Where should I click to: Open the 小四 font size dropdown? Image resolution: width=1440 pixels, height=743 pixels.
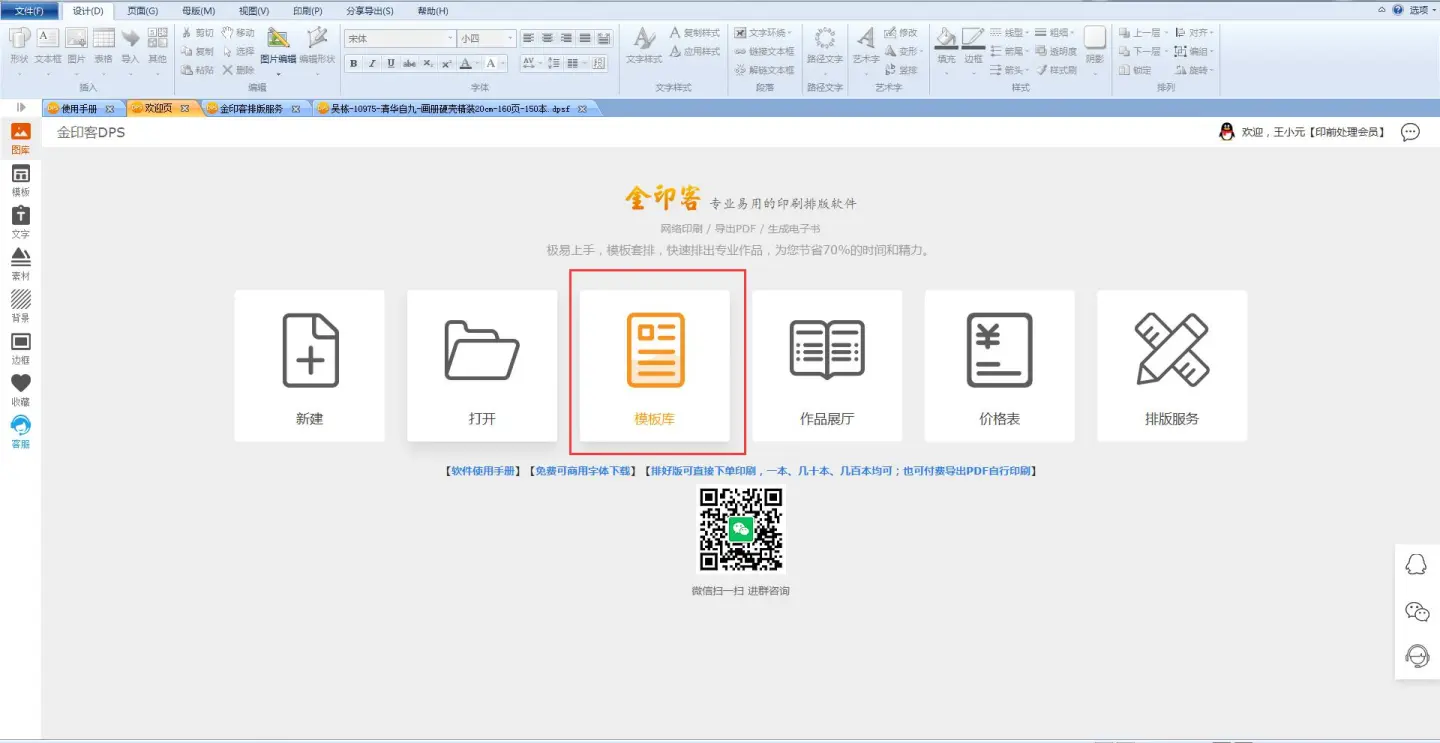pyautogui.click(x=510, y=39)
